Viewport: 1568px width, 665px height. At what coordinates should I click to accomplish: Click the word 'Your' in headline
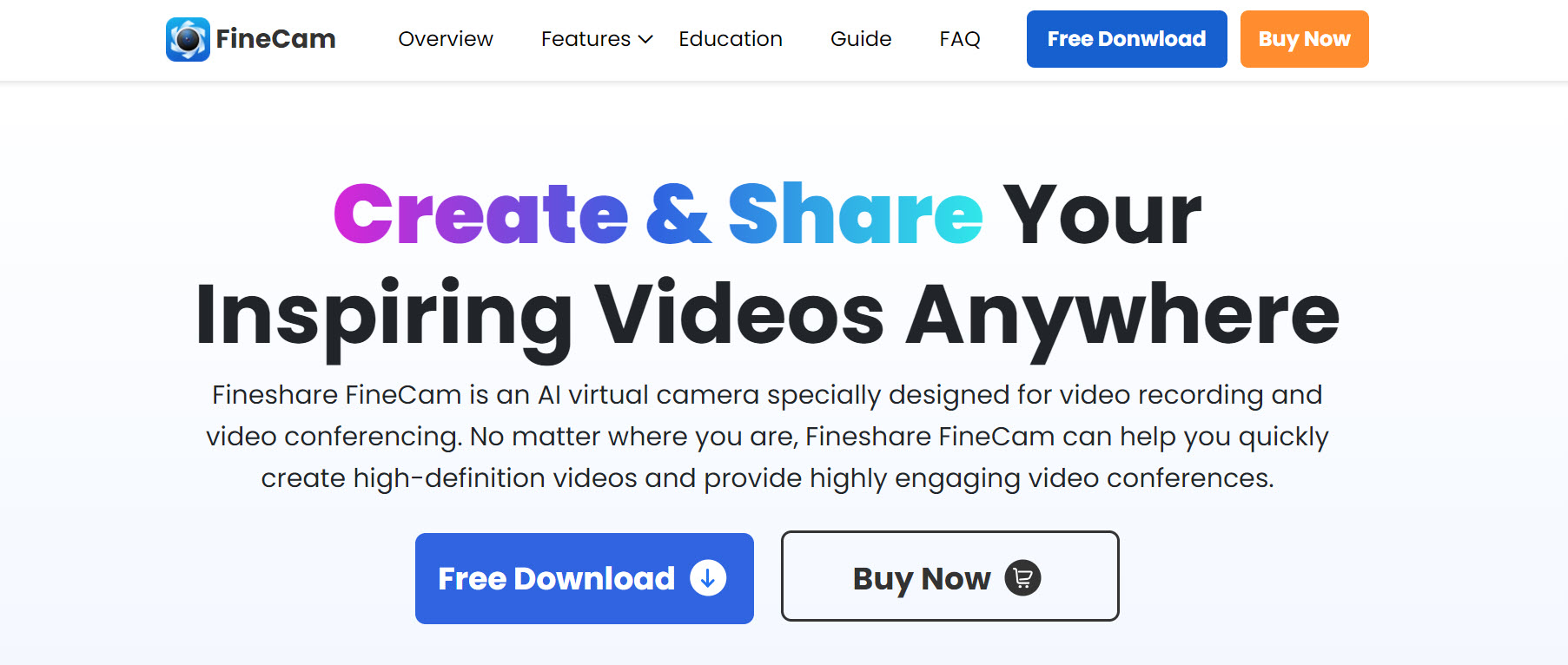click(x=1102, y=214)
